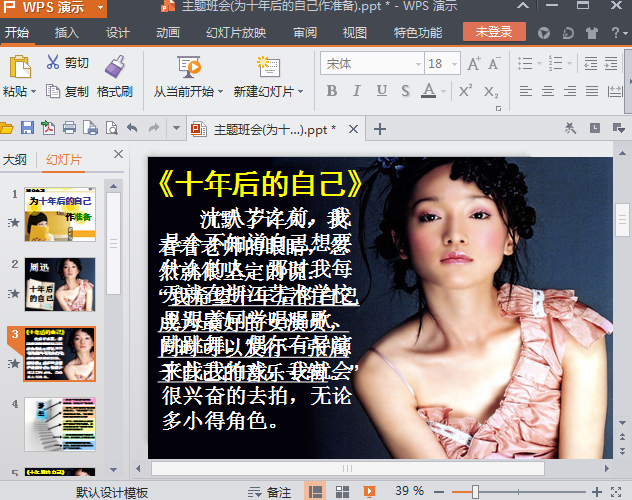This screenshot has height=500, width=632.
Task: Zoom out with the minus button
Action: (x=439, y=492)
